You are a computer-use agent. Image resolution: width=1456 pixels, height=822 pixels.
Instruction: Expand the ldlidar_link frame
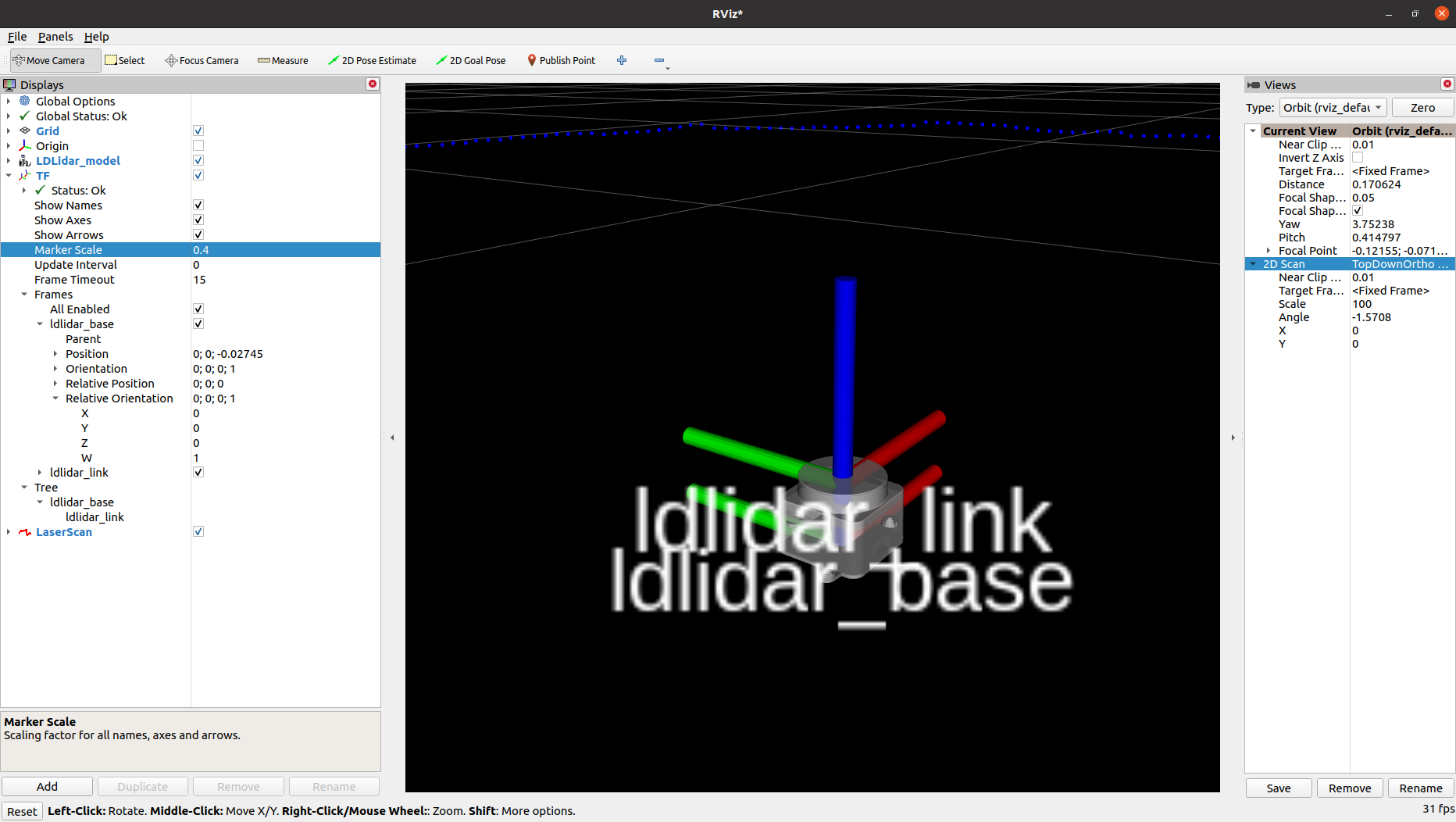click(x=40, y=473)
